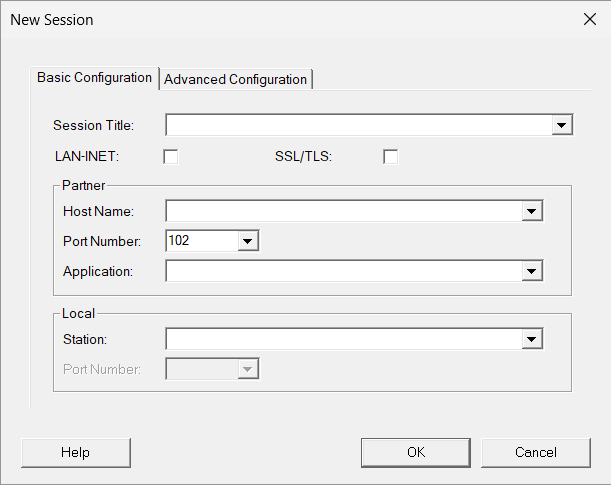Switch to the Advanced Configuration tab
The image size is (611, 485).
pos(235,79)
